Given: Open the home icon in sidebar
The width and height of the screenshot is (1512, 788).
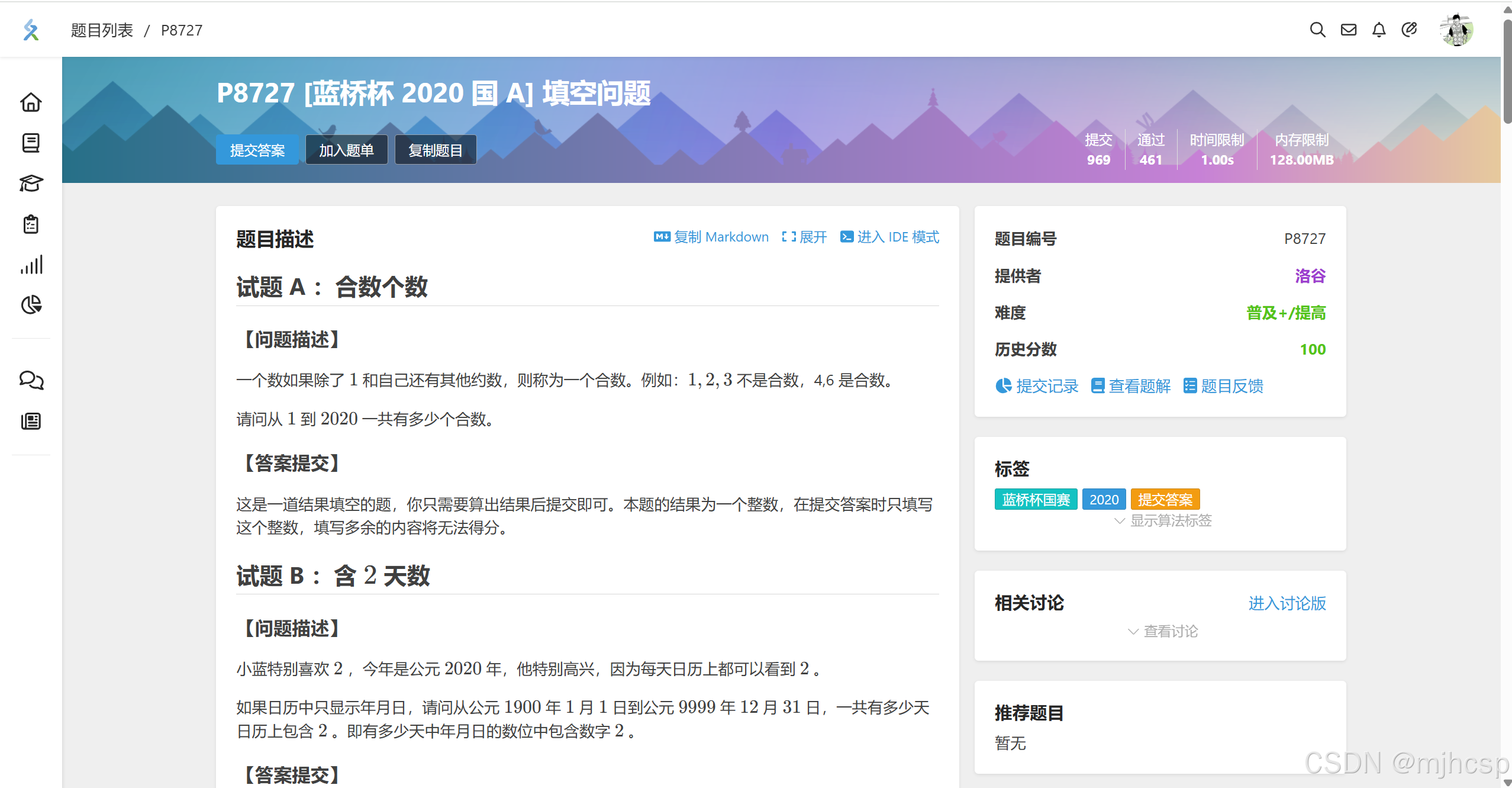Looking at the screenshot, I should point(31,102).
